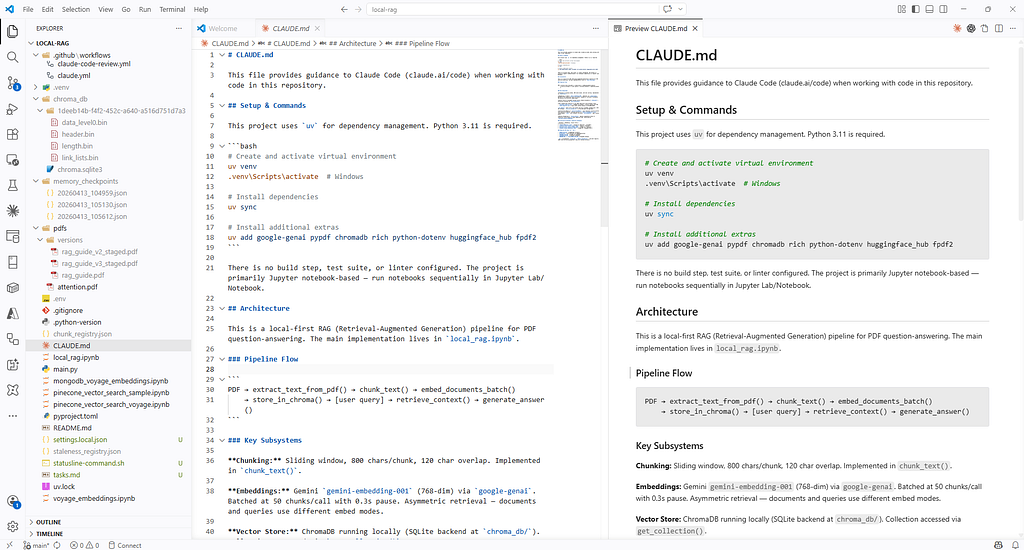Screen dimensions: 1024x550
Task: Click the errors and warnings count in status bar
Action: coord(84,545)
